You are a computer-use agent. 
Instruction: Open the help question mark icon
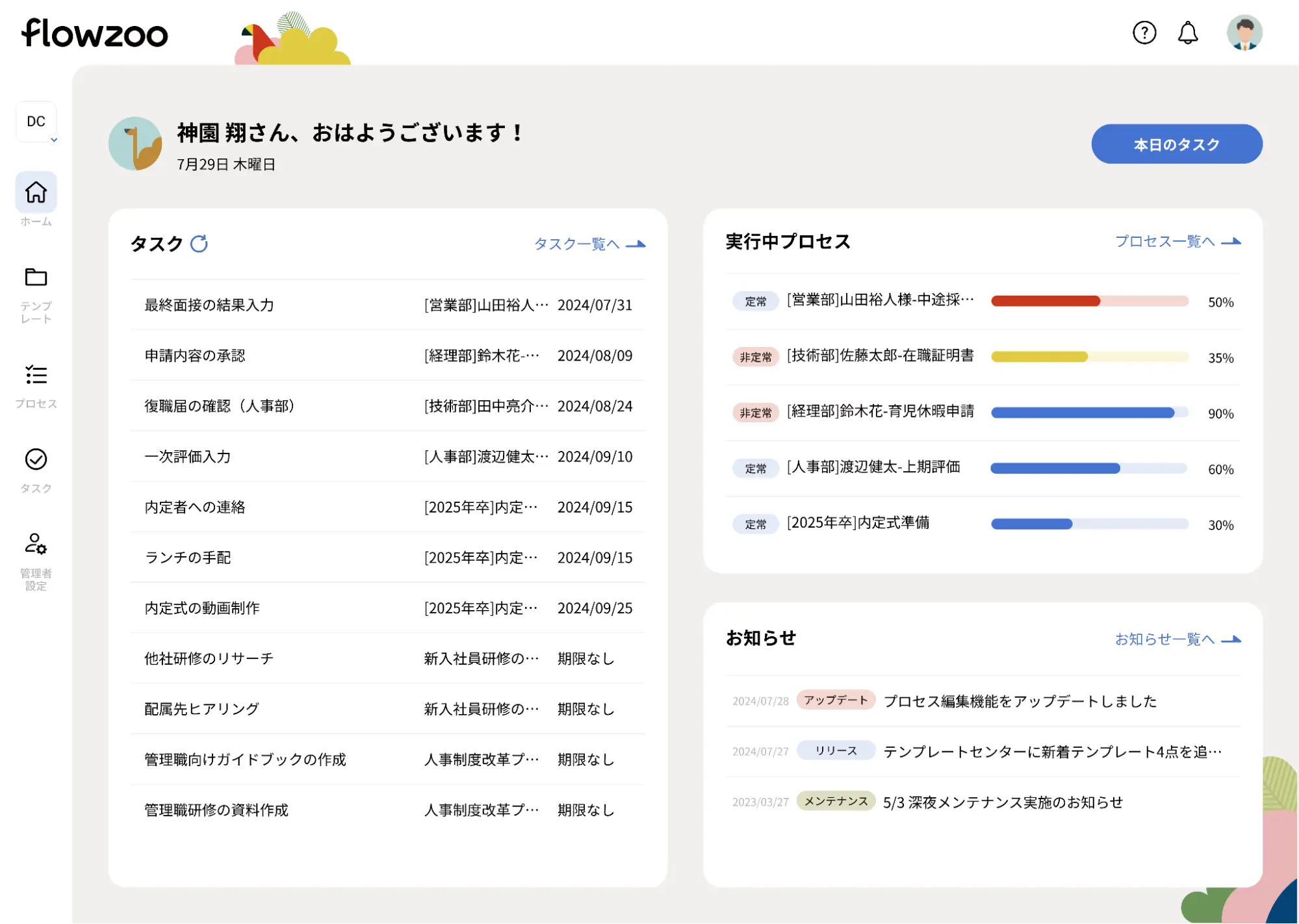pyautogui.click(x=1144, y=32)
